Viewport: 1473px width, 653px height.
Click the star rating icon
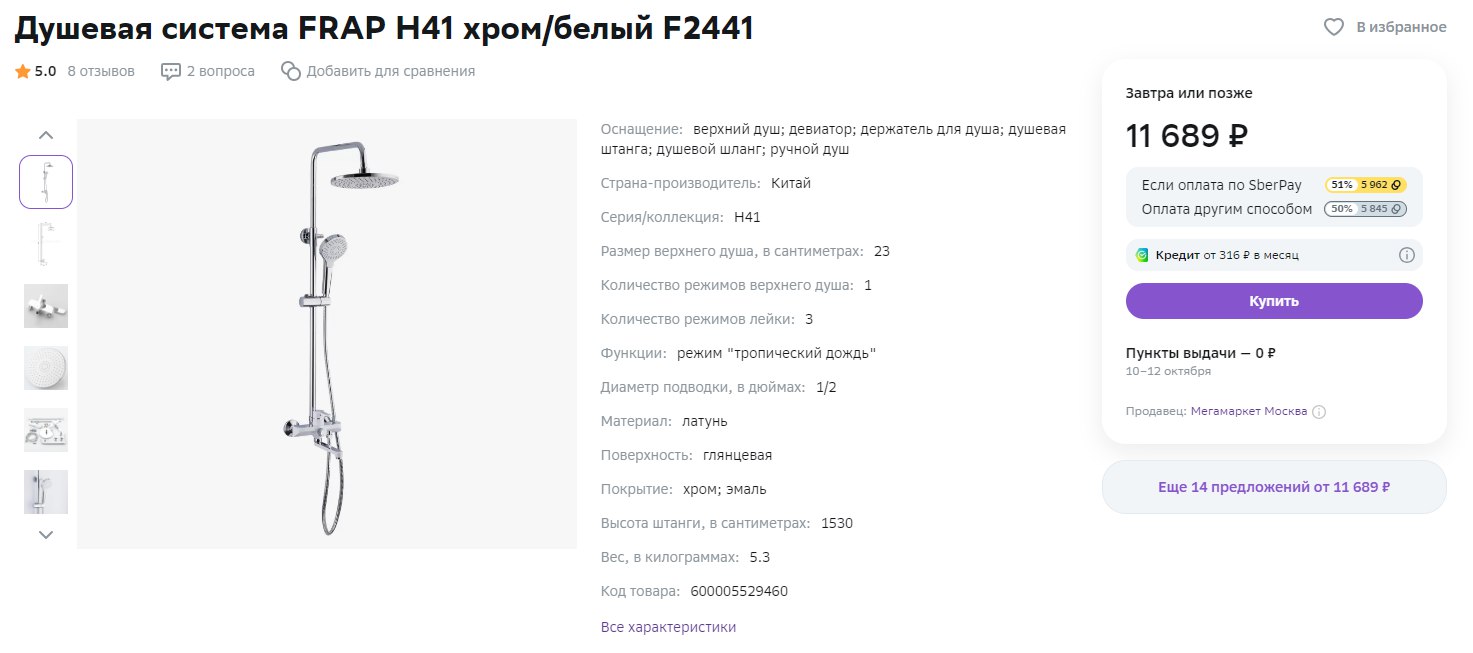click(x=22, y=71)
